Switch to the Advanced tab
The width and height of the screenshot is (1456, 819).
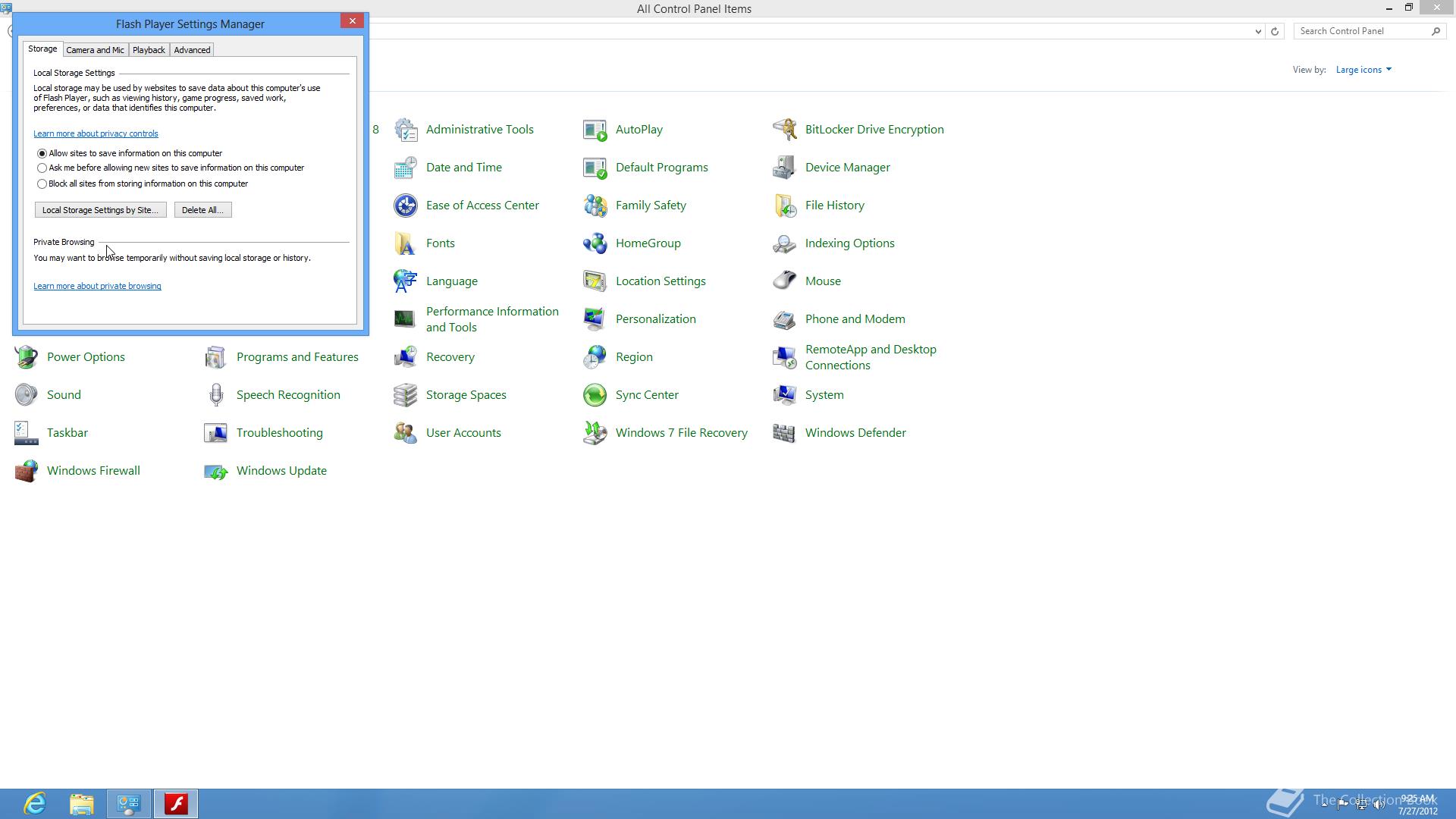[192, 50]
